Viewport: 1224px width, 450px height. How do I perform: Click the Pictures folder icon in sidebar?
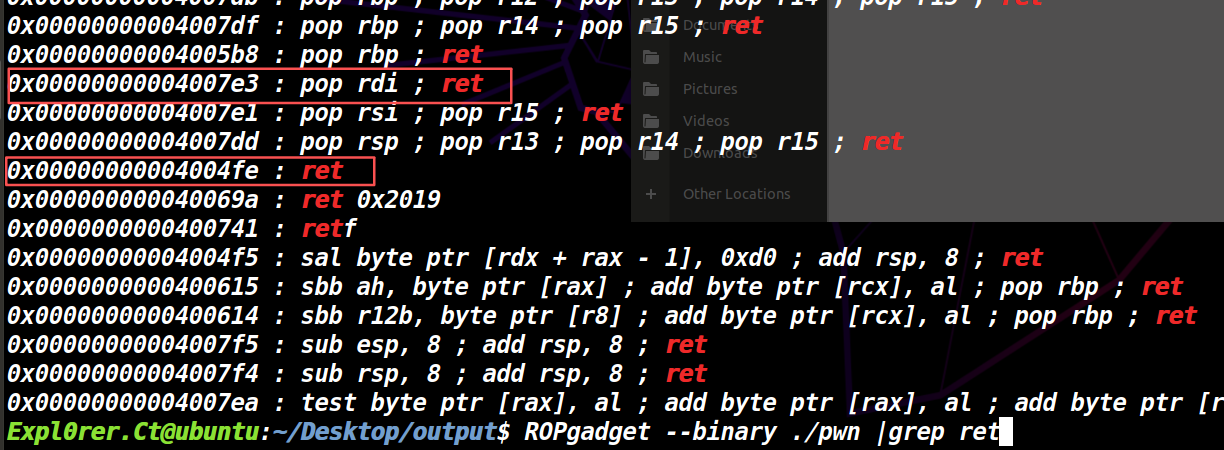651,89
